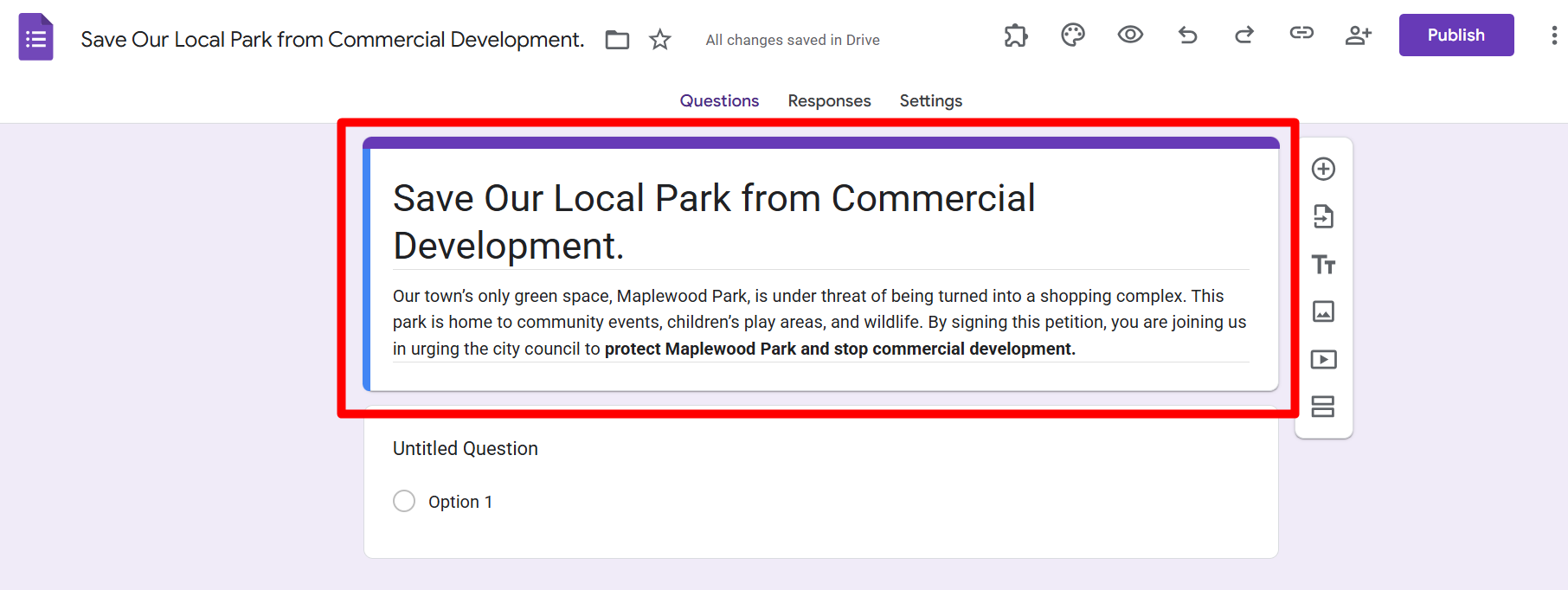The image size is (1568, 590).
Task: Select the Questions tab
Action: (x=719, y=101)
